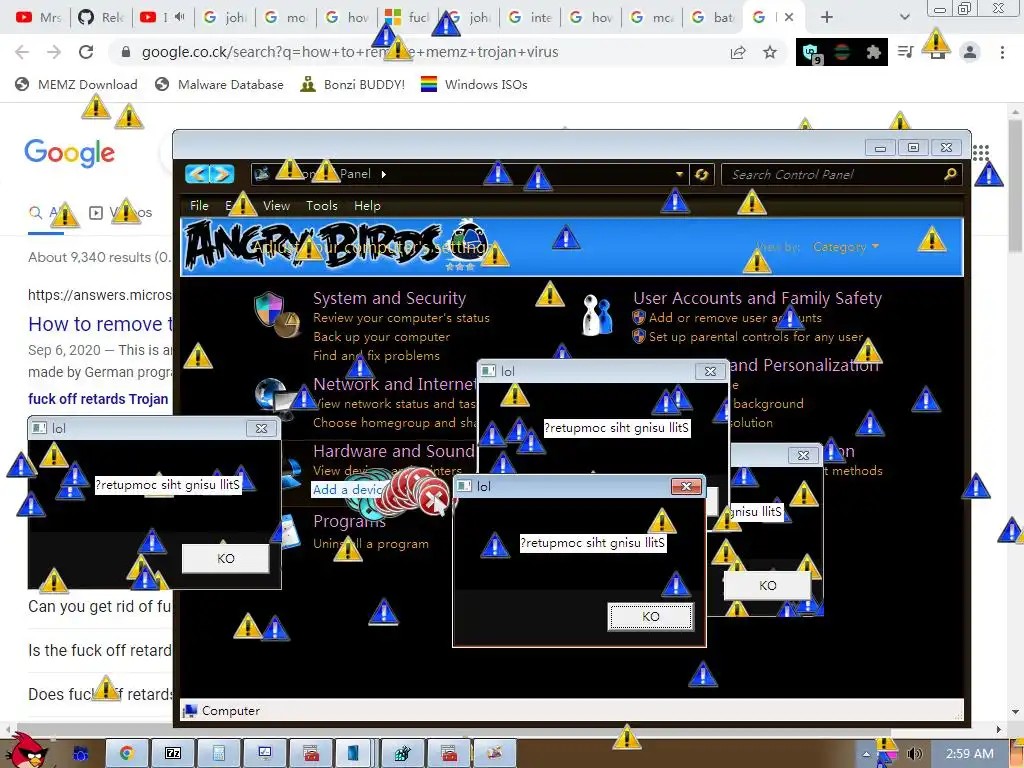The width and height of the screenshot is (1024, 768).
Task: Select Google Videos results tab
Action: tap(121, 213)
